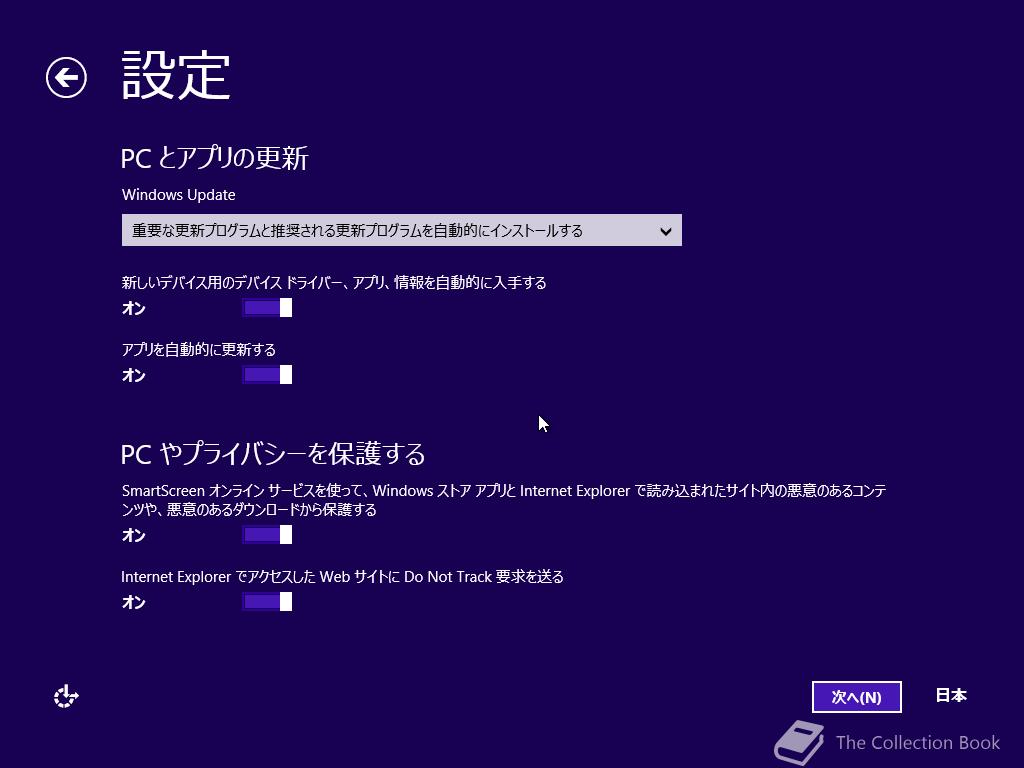Image resolution: width=1024 pixels, height=768 pixels.
Task: Click the 新しいデバイス用のデバイス ドライバー label
Action: coord(334,283)
